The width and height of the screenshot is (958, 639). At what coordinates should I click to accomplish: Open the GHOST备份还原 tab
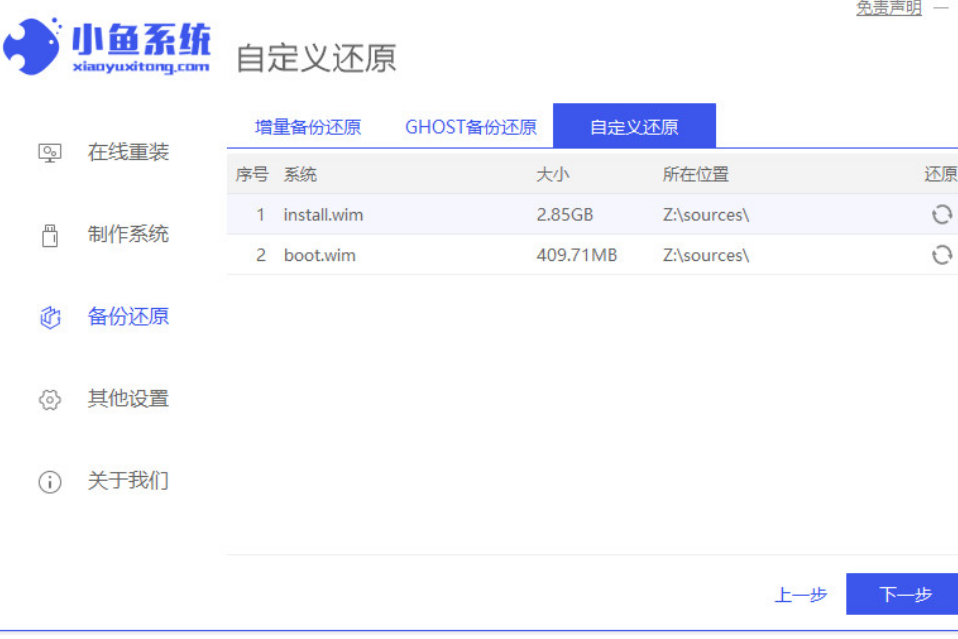point(470,127)
